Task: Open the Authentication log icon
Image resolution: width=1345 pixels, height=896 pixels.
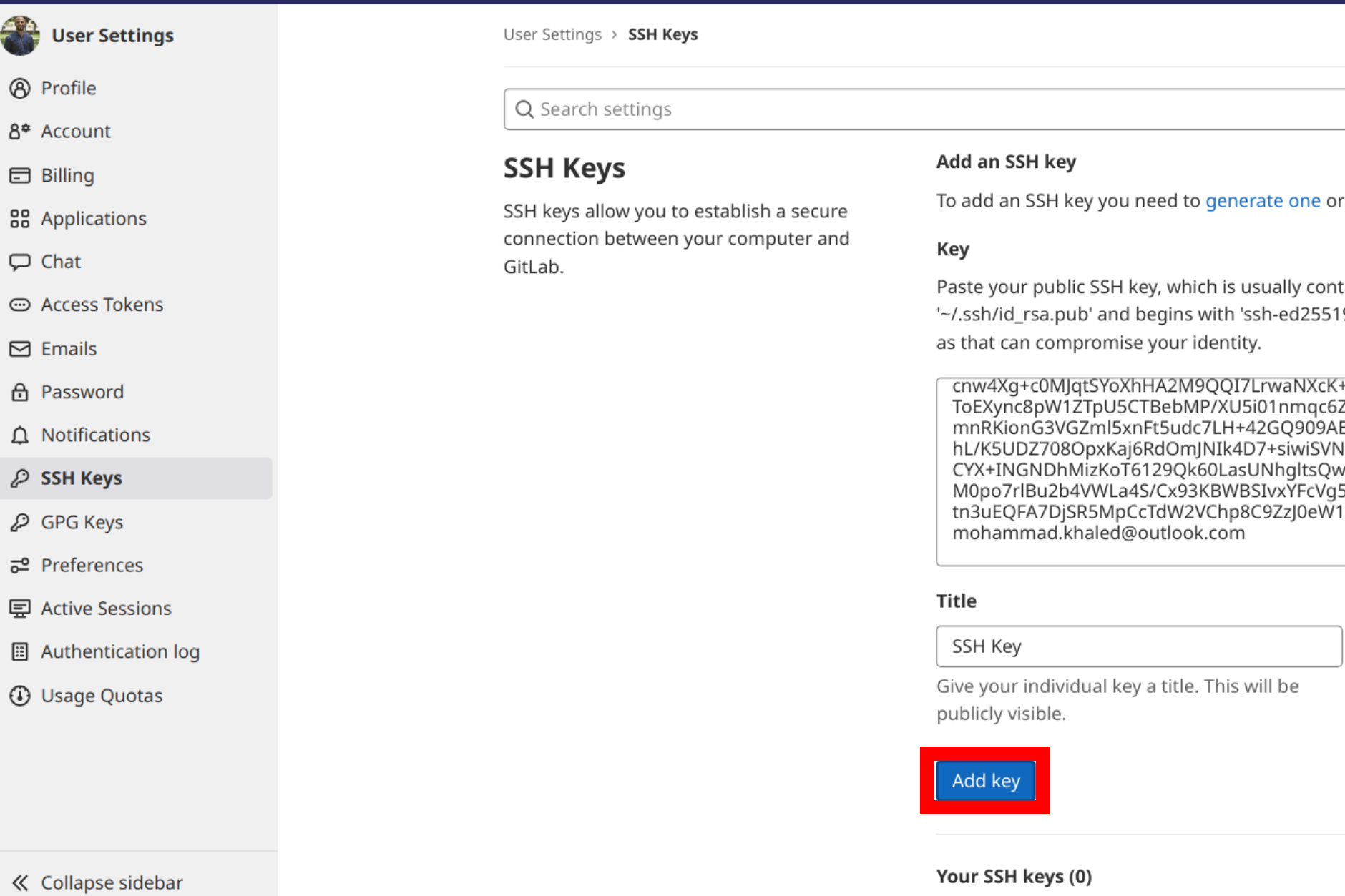Action: point(20,651)
